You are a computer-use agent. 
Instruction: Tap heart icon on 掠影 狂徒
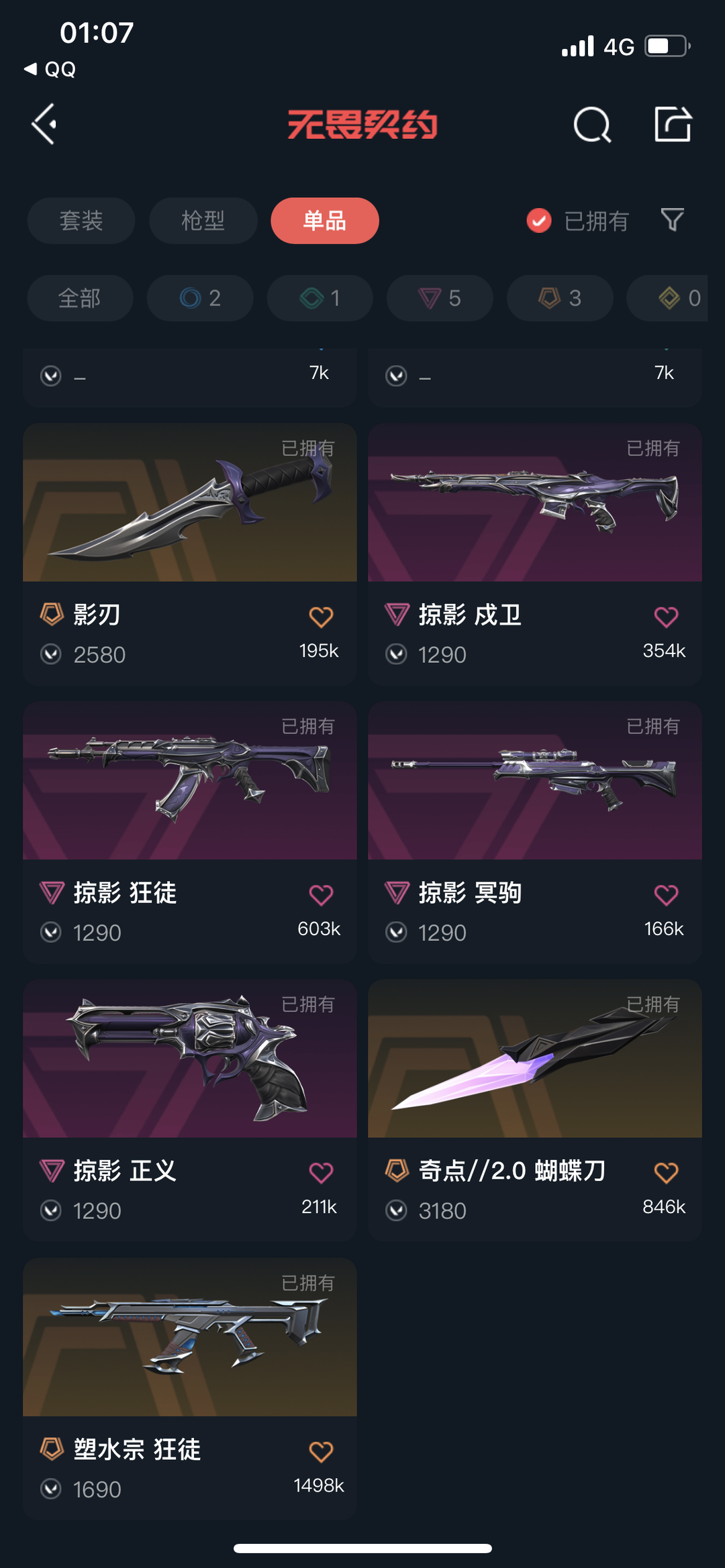click(x=321, y=894)
